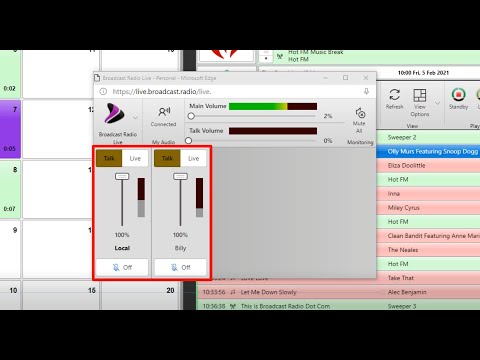This screenshot has height=360, width=480.
Task: Click the Local channel name label
Action: pos(122,248)
